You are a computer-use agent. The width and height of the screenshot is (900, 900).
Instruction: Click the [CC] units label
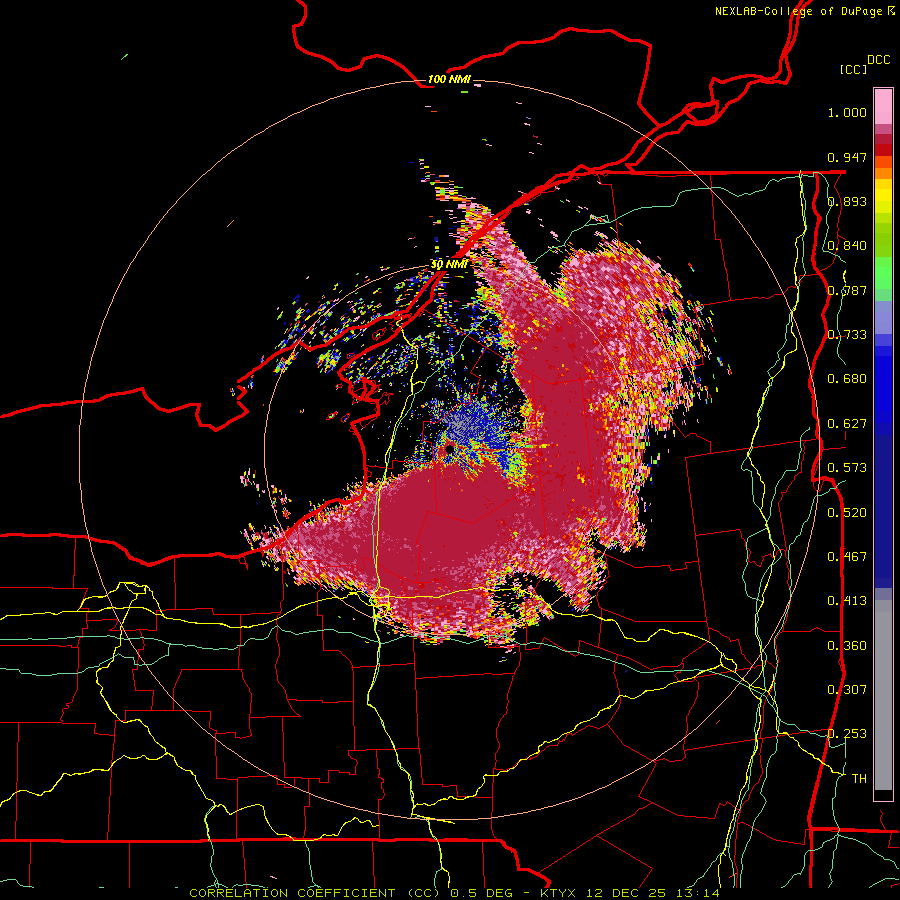tap(853, 69)
